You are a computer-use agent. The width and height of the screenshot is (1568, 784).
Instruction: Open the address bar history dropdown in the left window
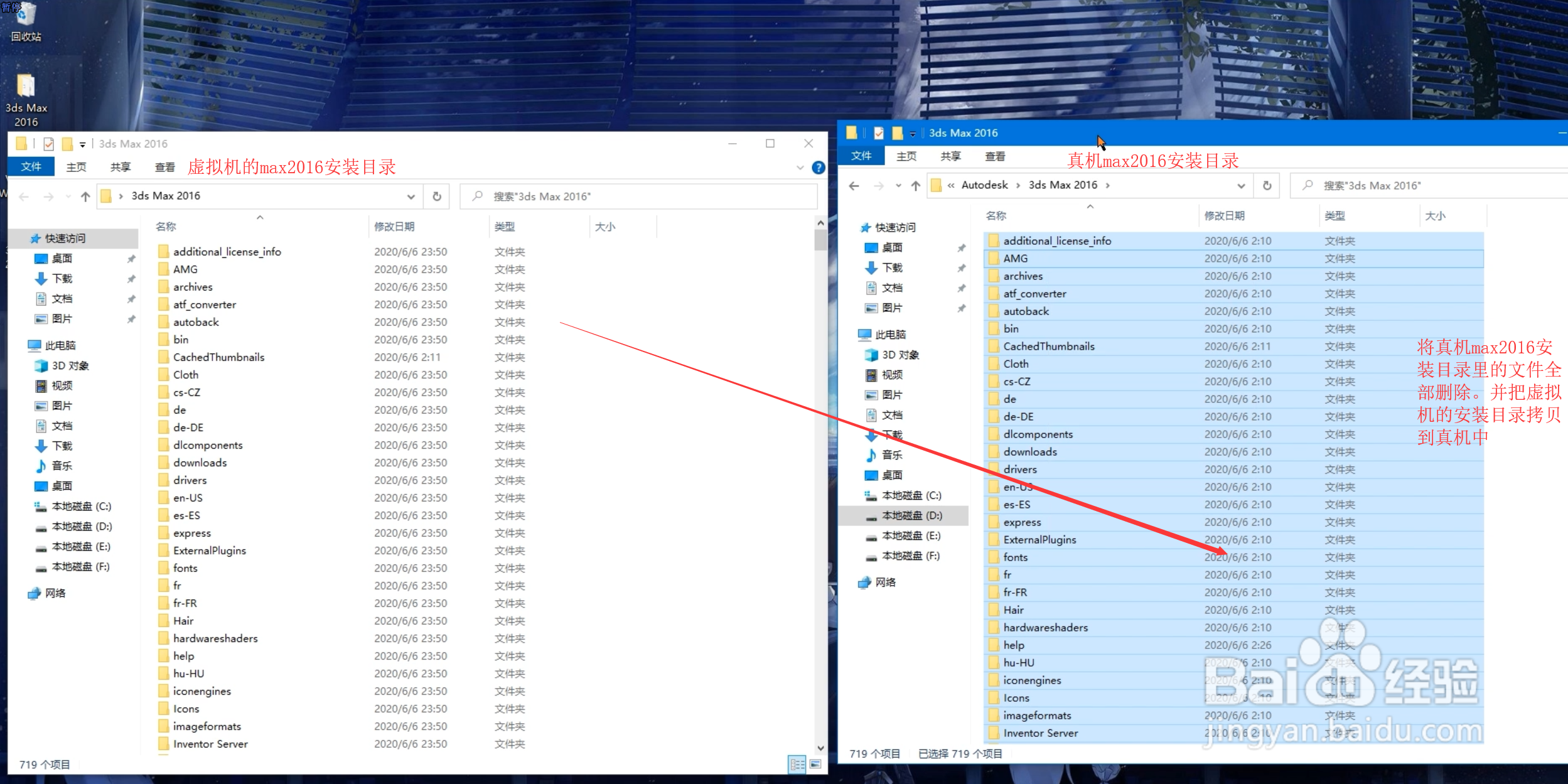click(x=411, y=196)
